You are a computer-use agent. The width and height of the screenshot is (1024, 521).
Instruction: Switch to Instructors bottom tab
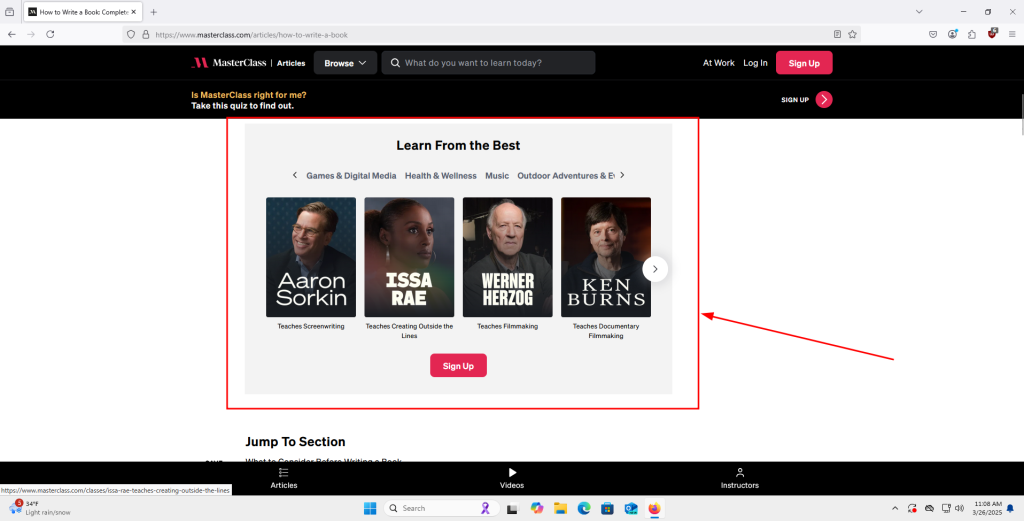(740, 478)
